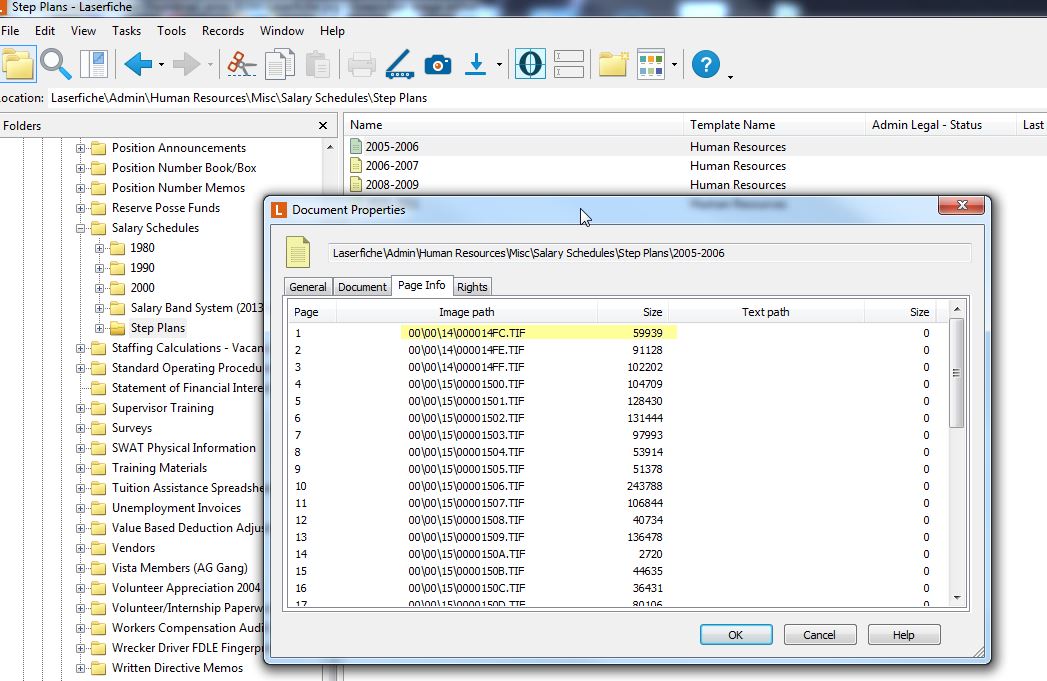Open the Records menu
1047x681 pixels.
(222, 31)
